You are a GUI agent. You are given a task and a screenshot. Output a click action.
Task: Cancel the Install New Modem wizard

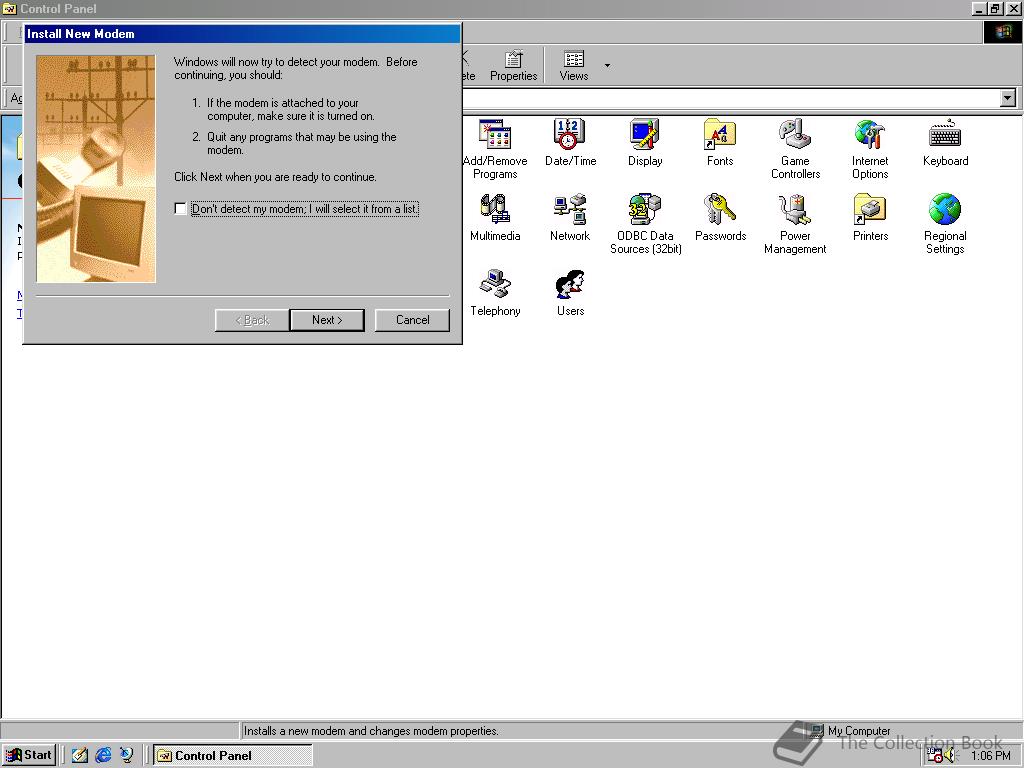coord(412,320)
